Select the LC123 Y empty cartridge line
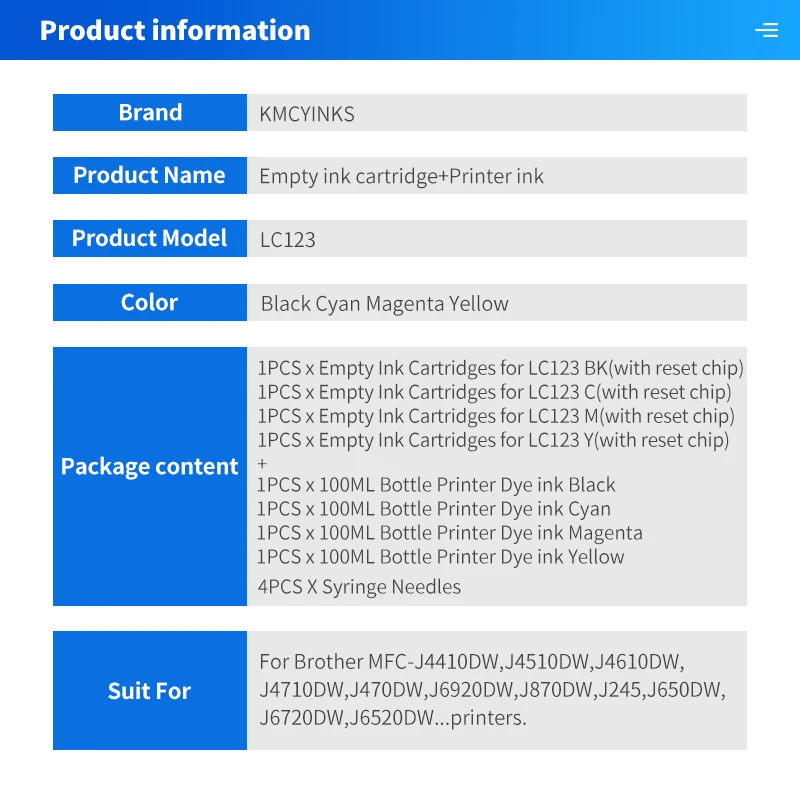 (493, 440)
